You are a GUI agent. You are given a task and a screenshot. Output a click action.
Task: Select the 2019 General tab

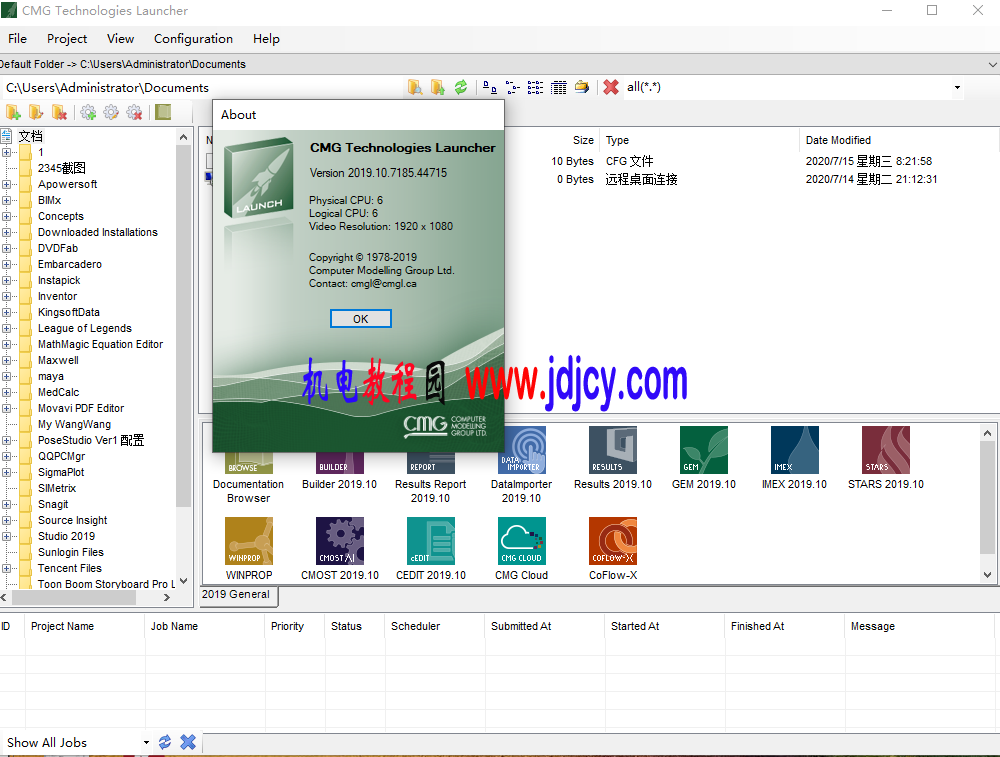pos(236,594)
